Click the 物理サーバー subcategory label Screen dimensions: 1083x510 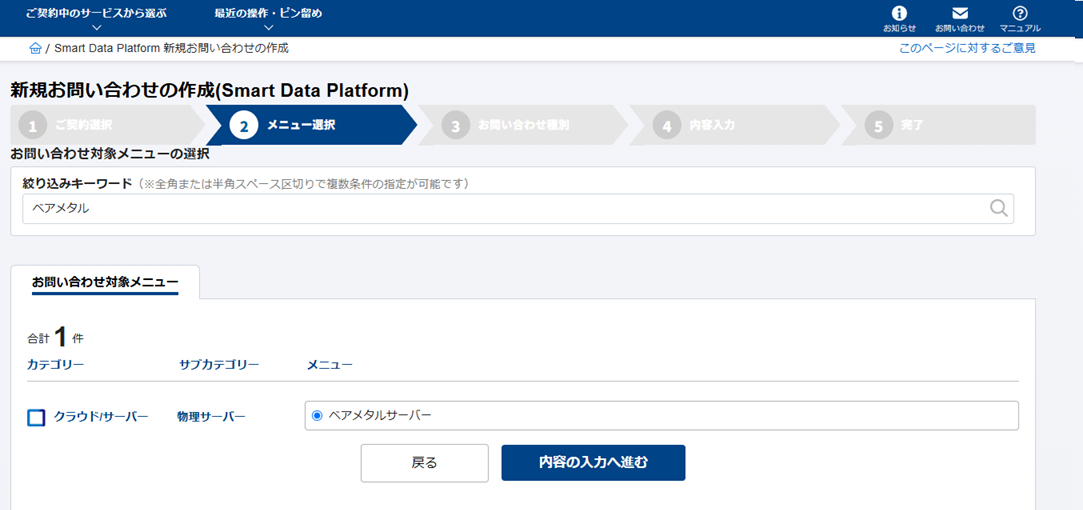point(211,416)
